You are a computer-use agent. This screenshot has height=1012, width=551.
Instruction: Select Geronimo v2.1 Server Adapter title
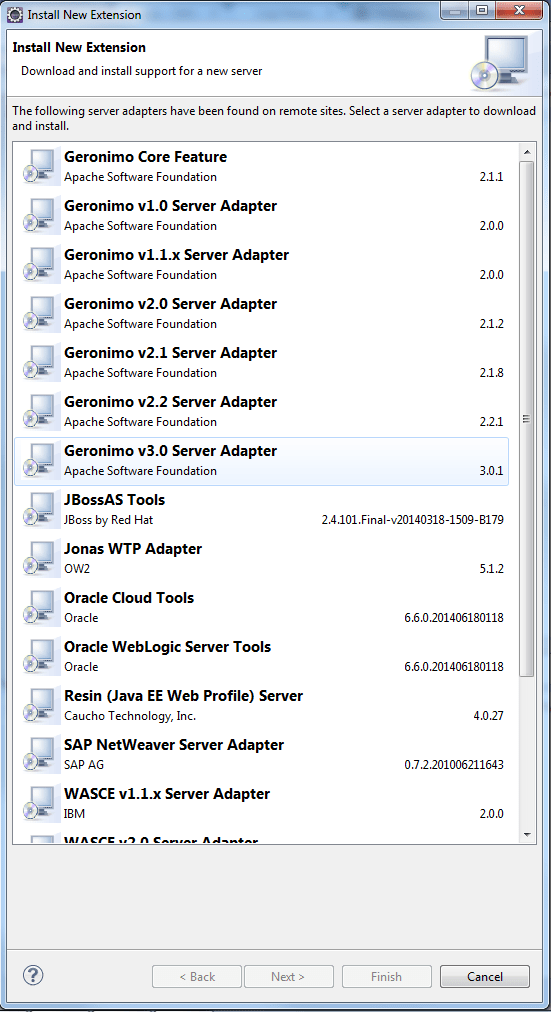coord(170,353)
